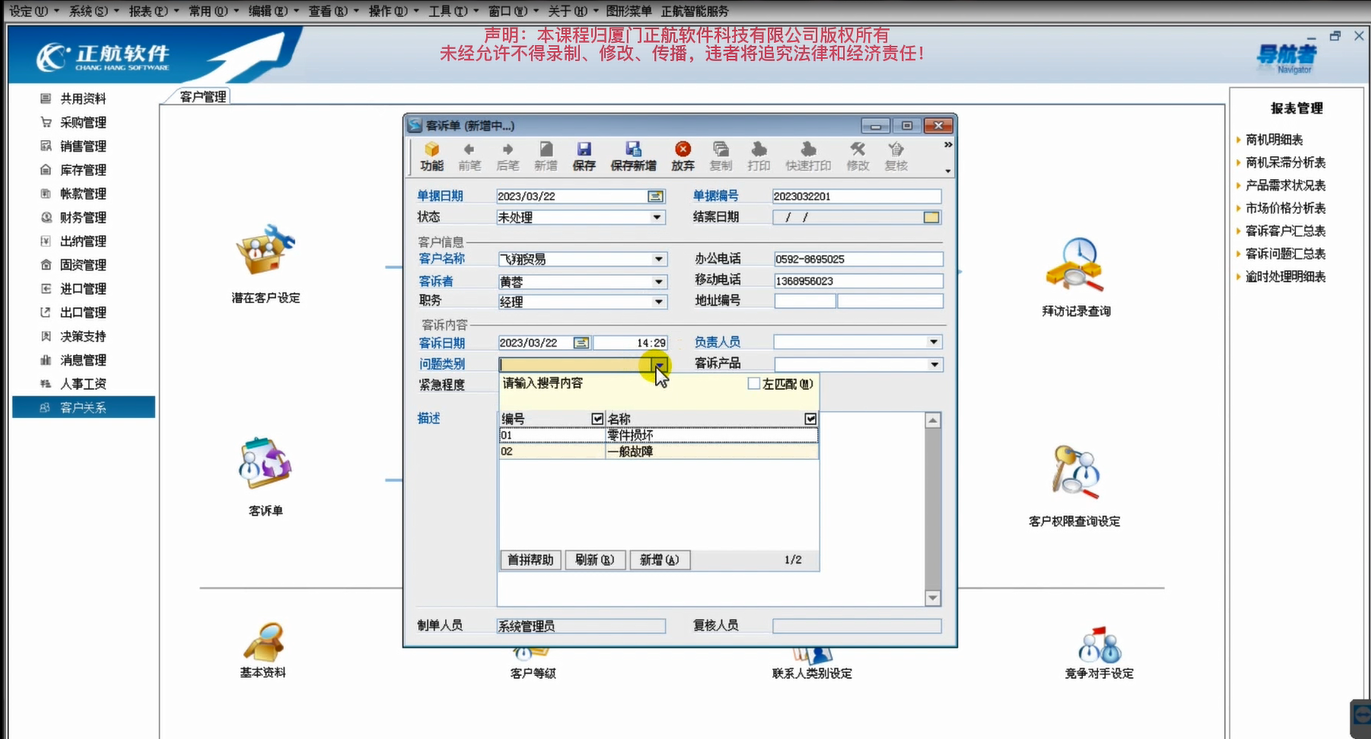Screen dimensions: 1371x739
Task: Click the 新增 toolbar icon
Action: (x=545, y=156)
